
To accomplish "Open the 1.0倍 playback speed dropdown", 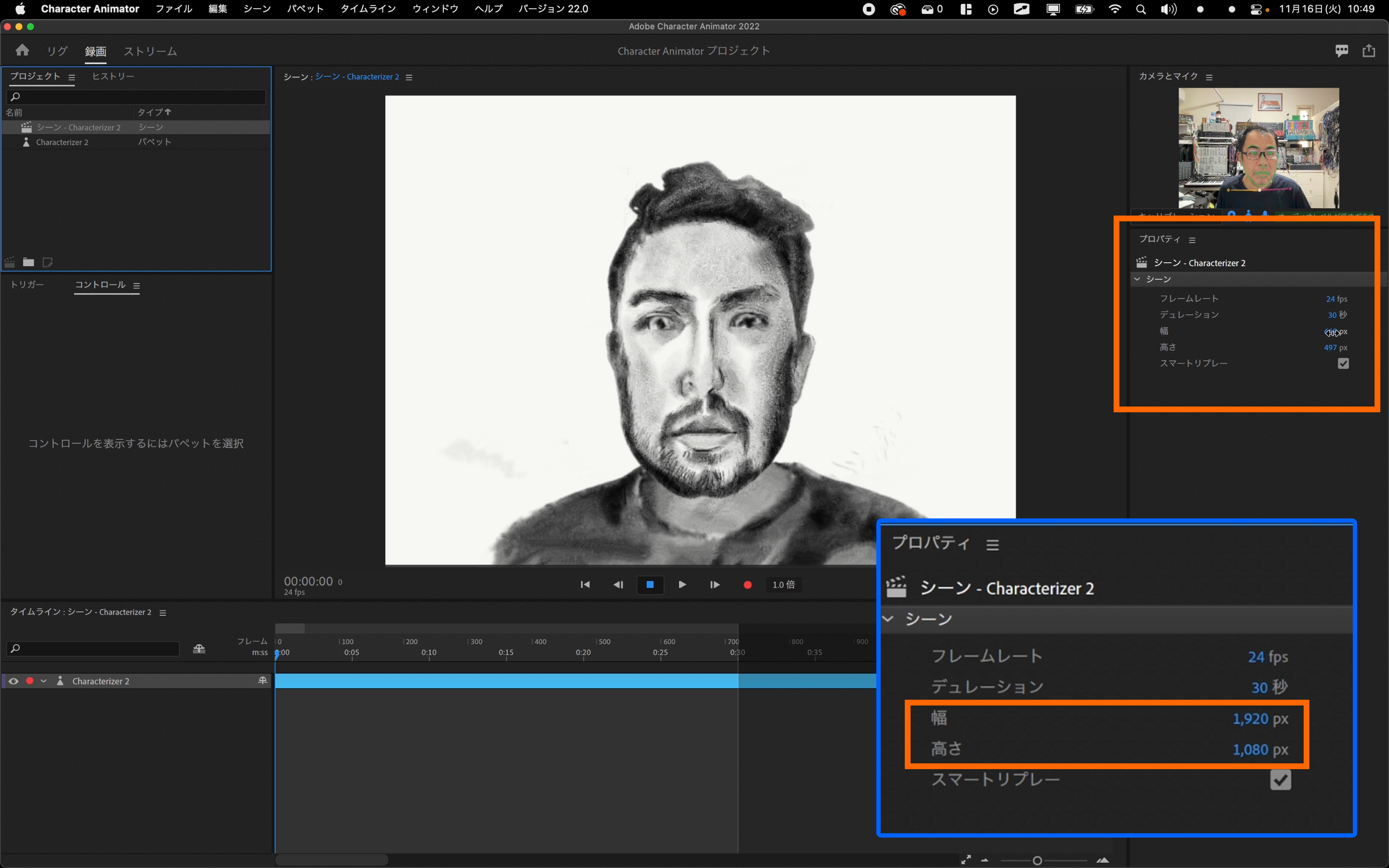I will (x=783, y=584).
